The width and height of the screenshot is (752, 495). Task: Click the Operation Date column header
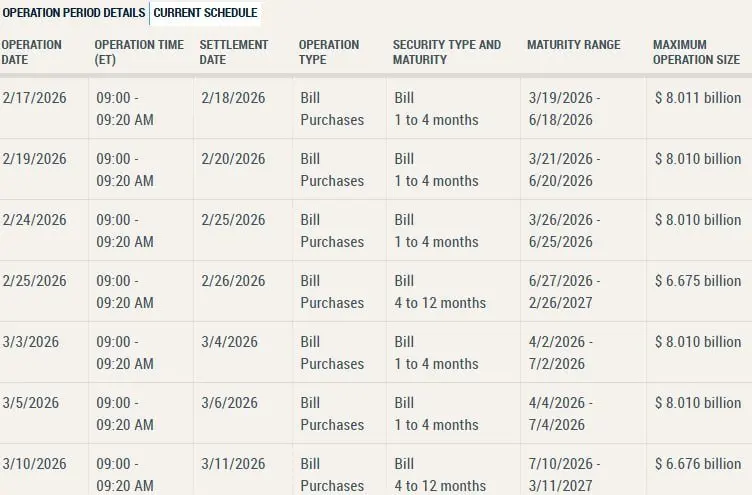tap(32, 52)
